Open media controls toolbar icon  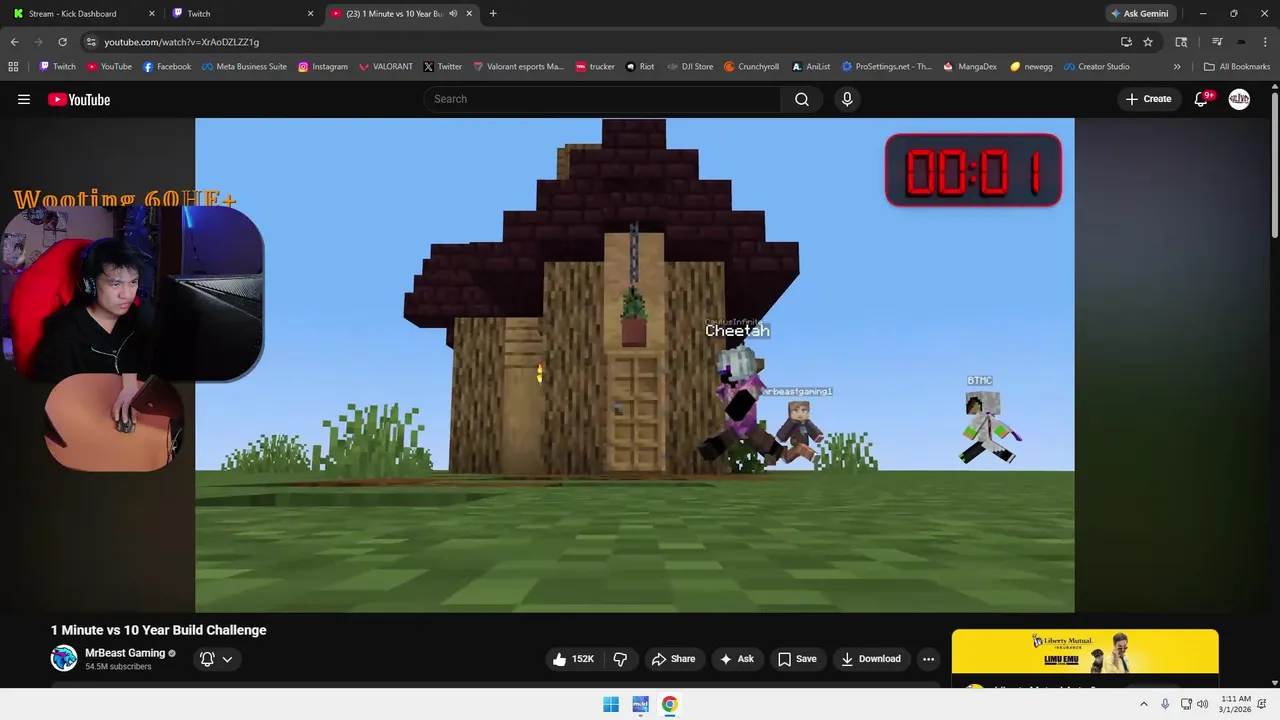pos(1217,42)
